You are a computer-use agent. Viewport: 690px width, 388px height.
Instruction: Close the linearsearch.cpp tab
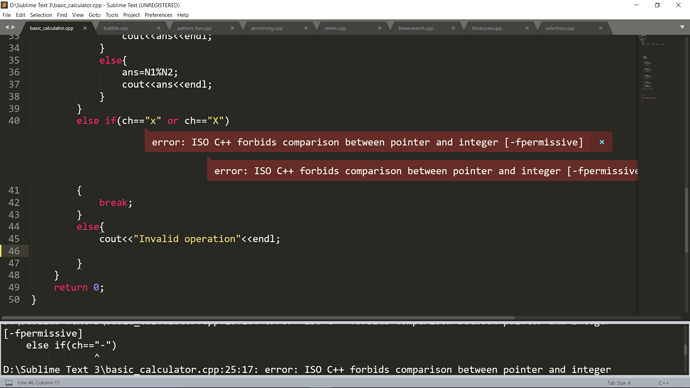[453, 28]
